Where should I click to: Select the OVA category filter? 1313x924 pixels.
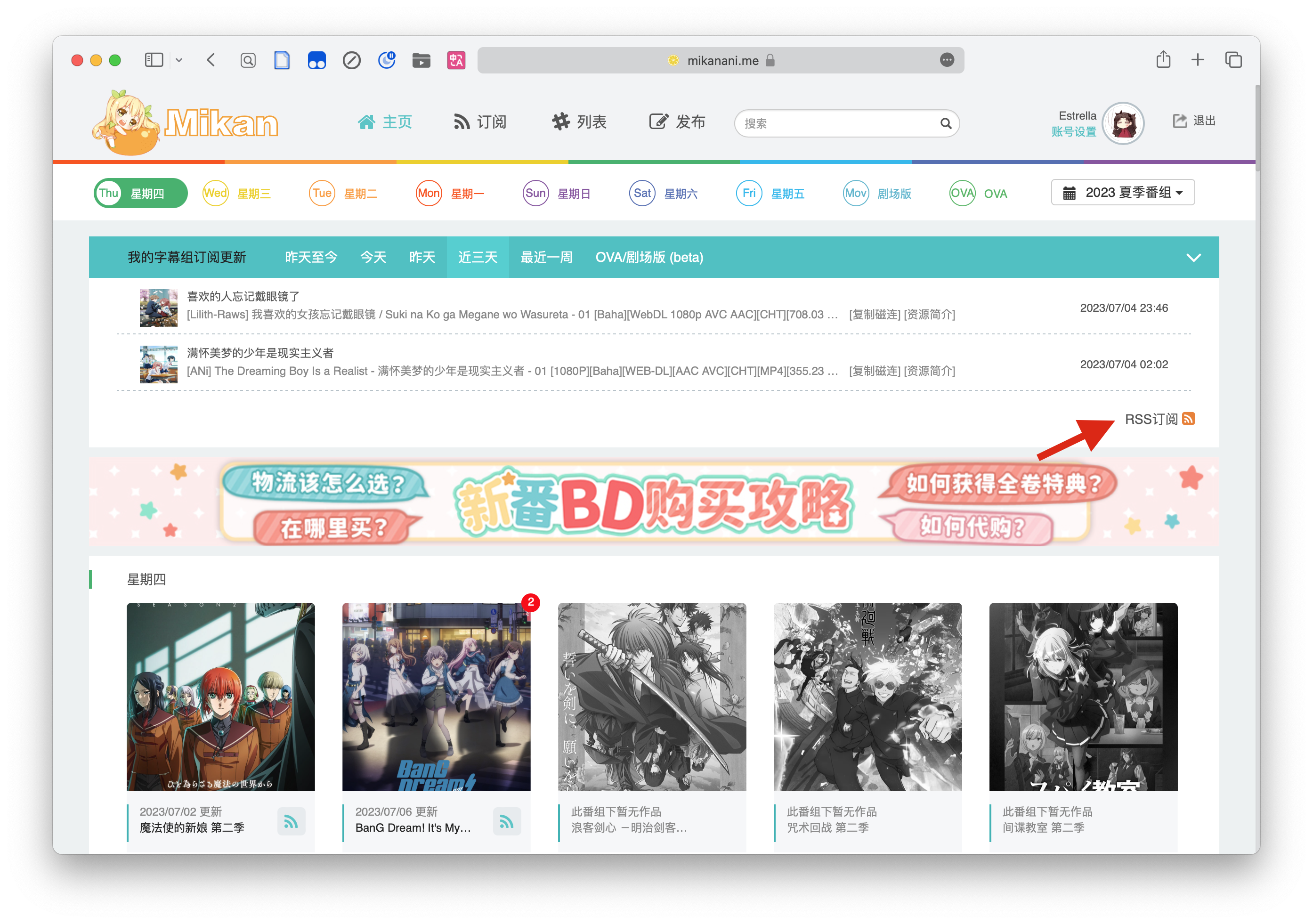pos(978,193)
